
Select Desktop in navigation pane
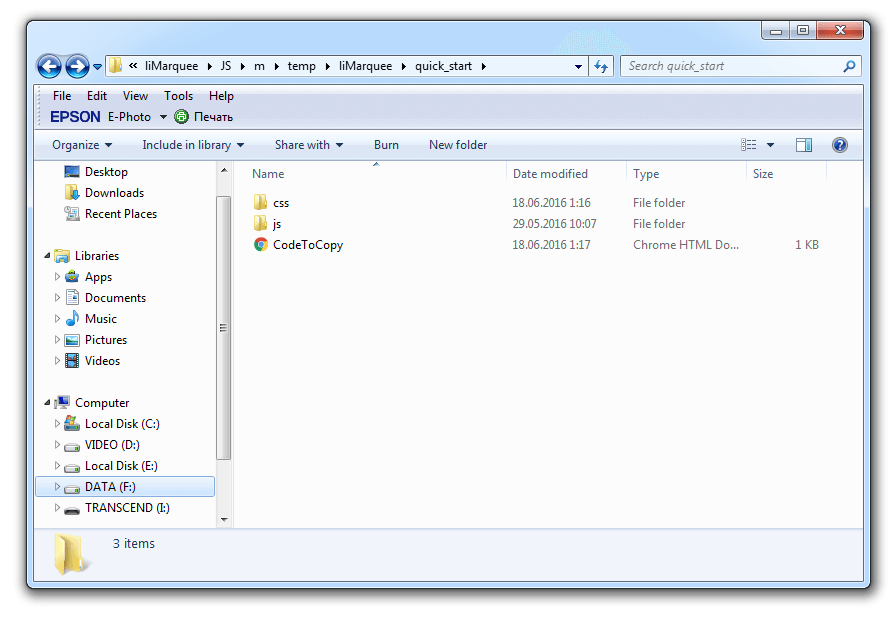coord(106,172)
